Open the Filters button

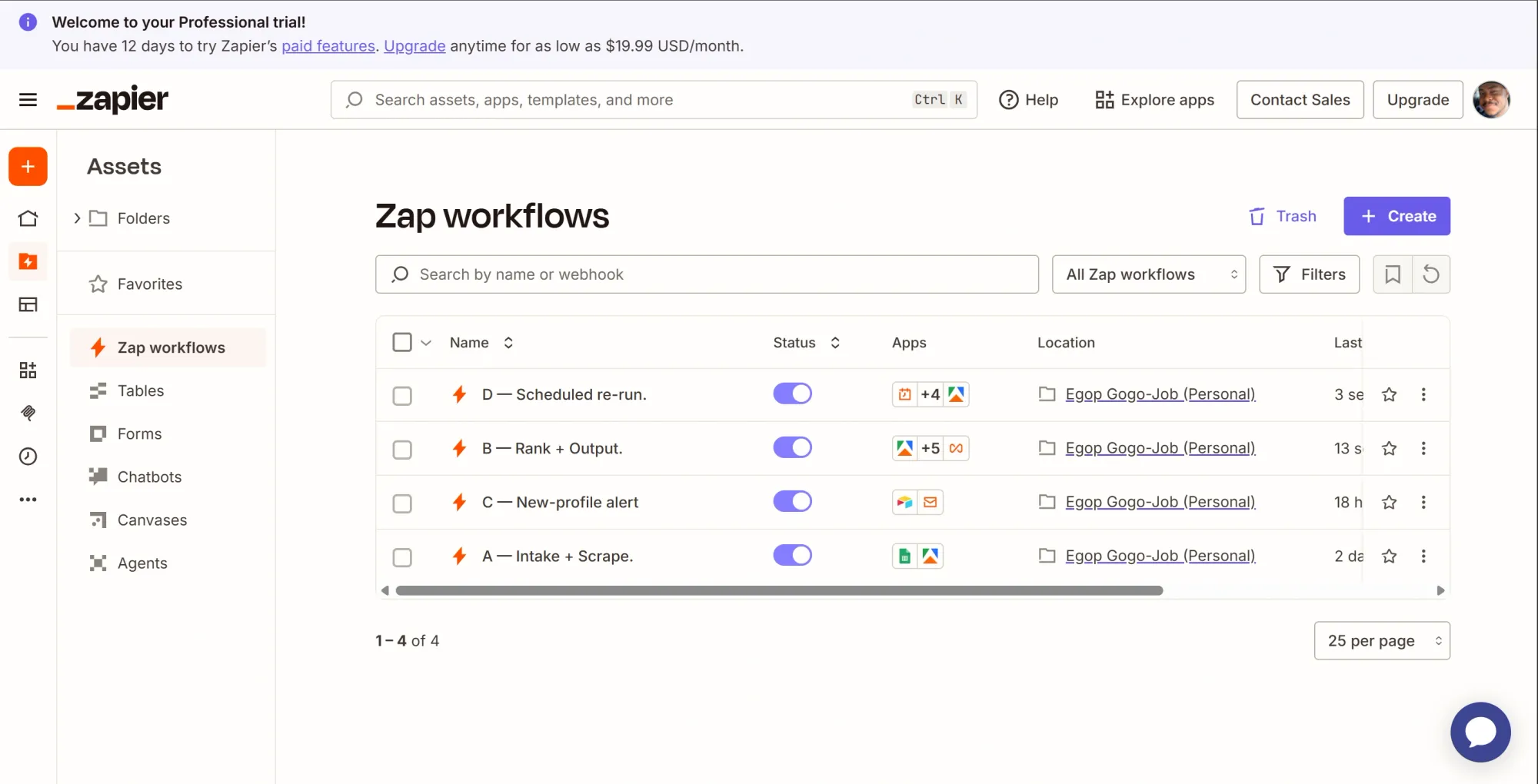[1309, 274]
